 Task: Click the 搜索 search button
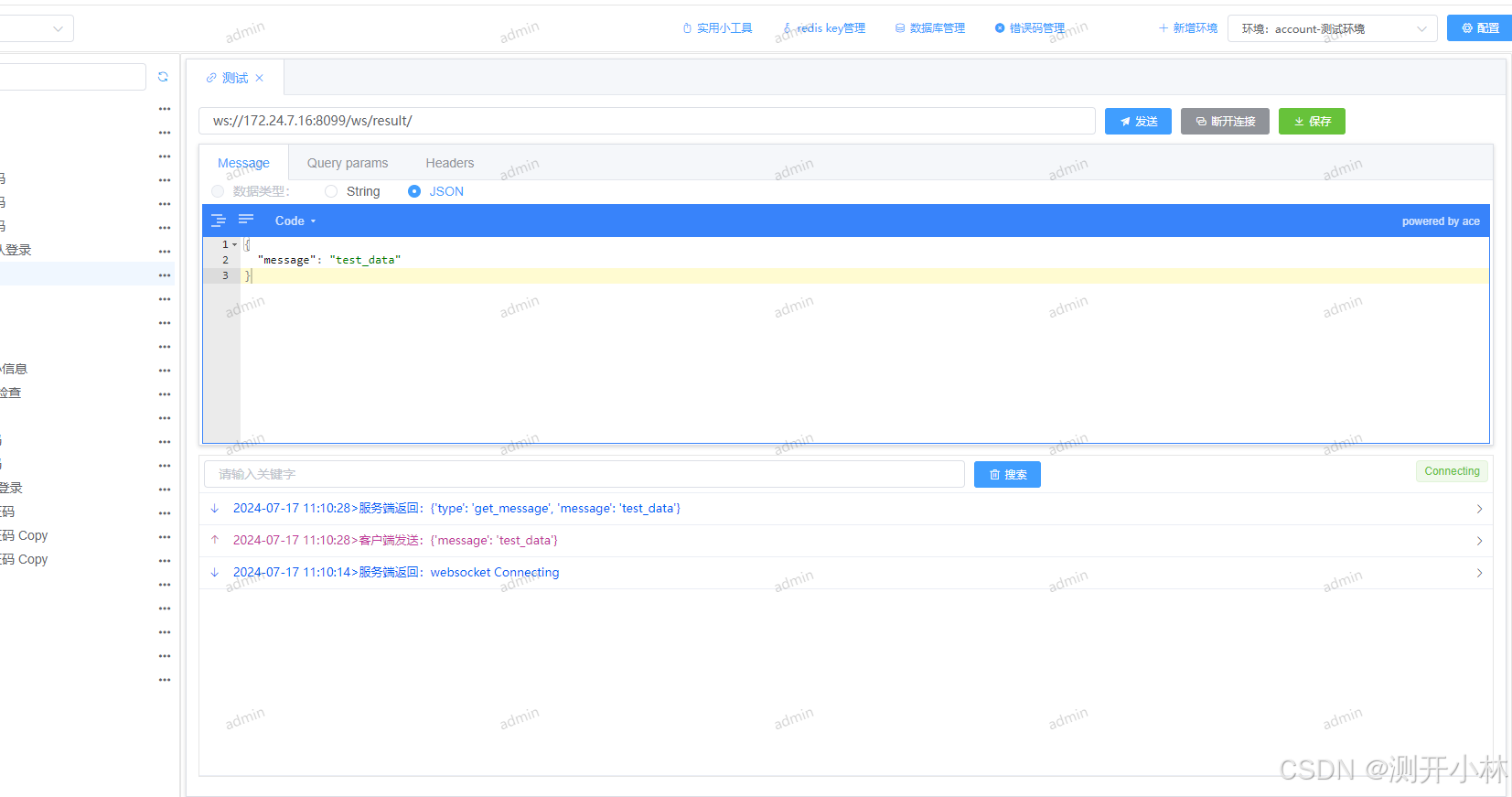1007,474
